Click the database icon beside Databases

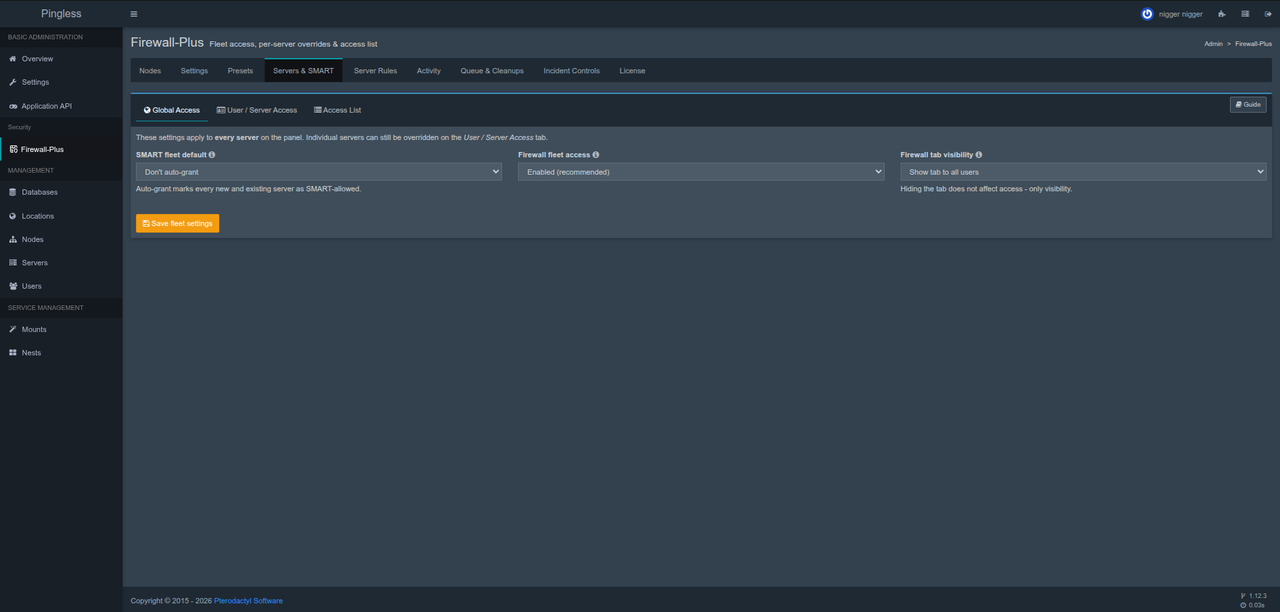(x=13, y=192)
